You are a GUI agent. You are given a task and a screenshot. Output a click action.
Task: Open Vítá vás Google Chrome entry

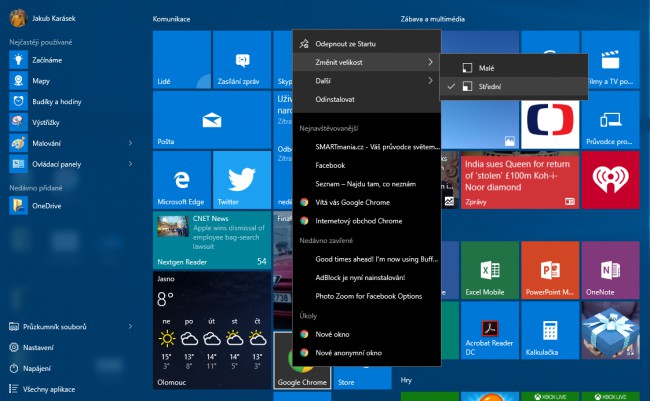pyautogui.click(x=367, y=202)
